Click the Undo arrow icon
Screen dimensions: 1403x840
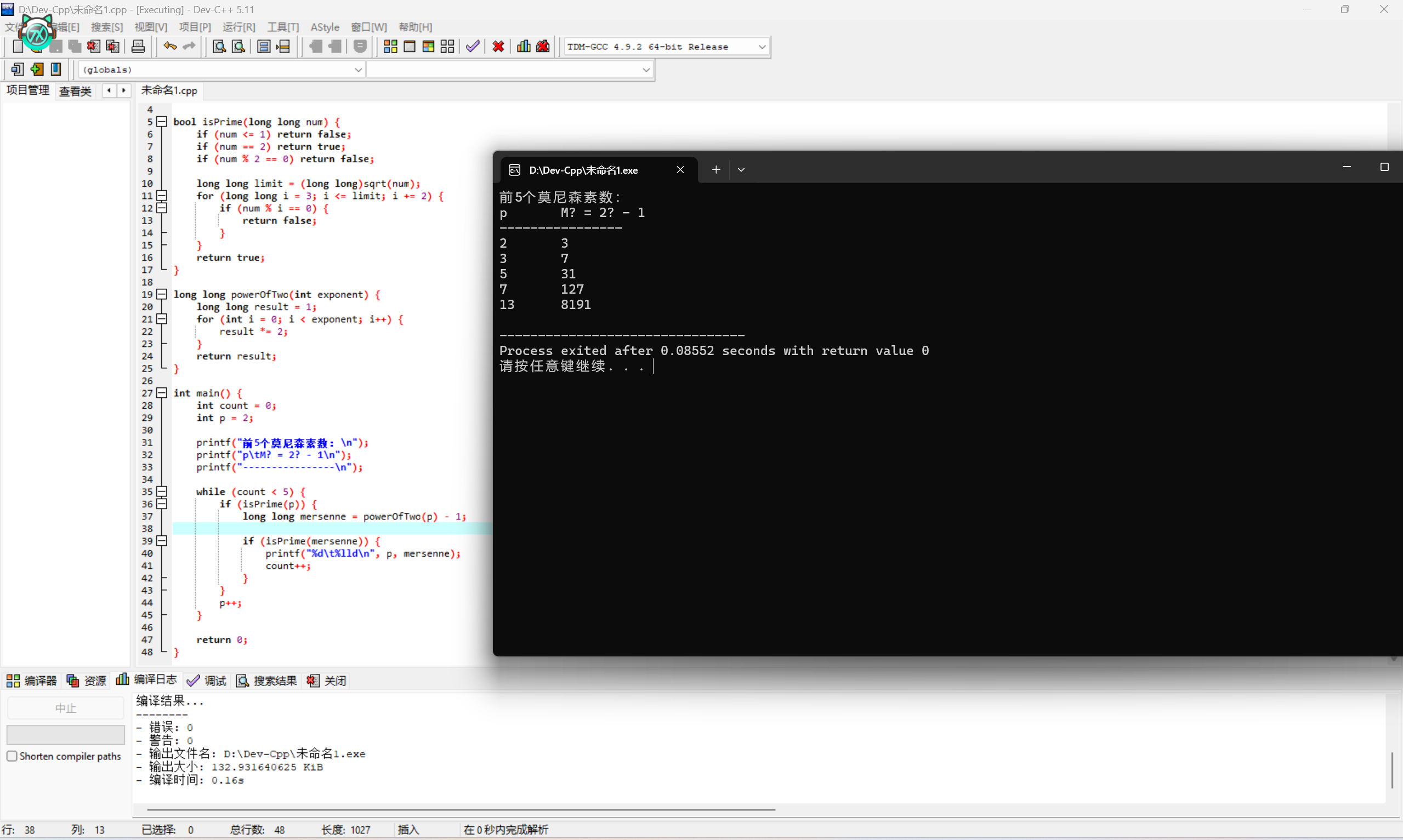(170, 47)
